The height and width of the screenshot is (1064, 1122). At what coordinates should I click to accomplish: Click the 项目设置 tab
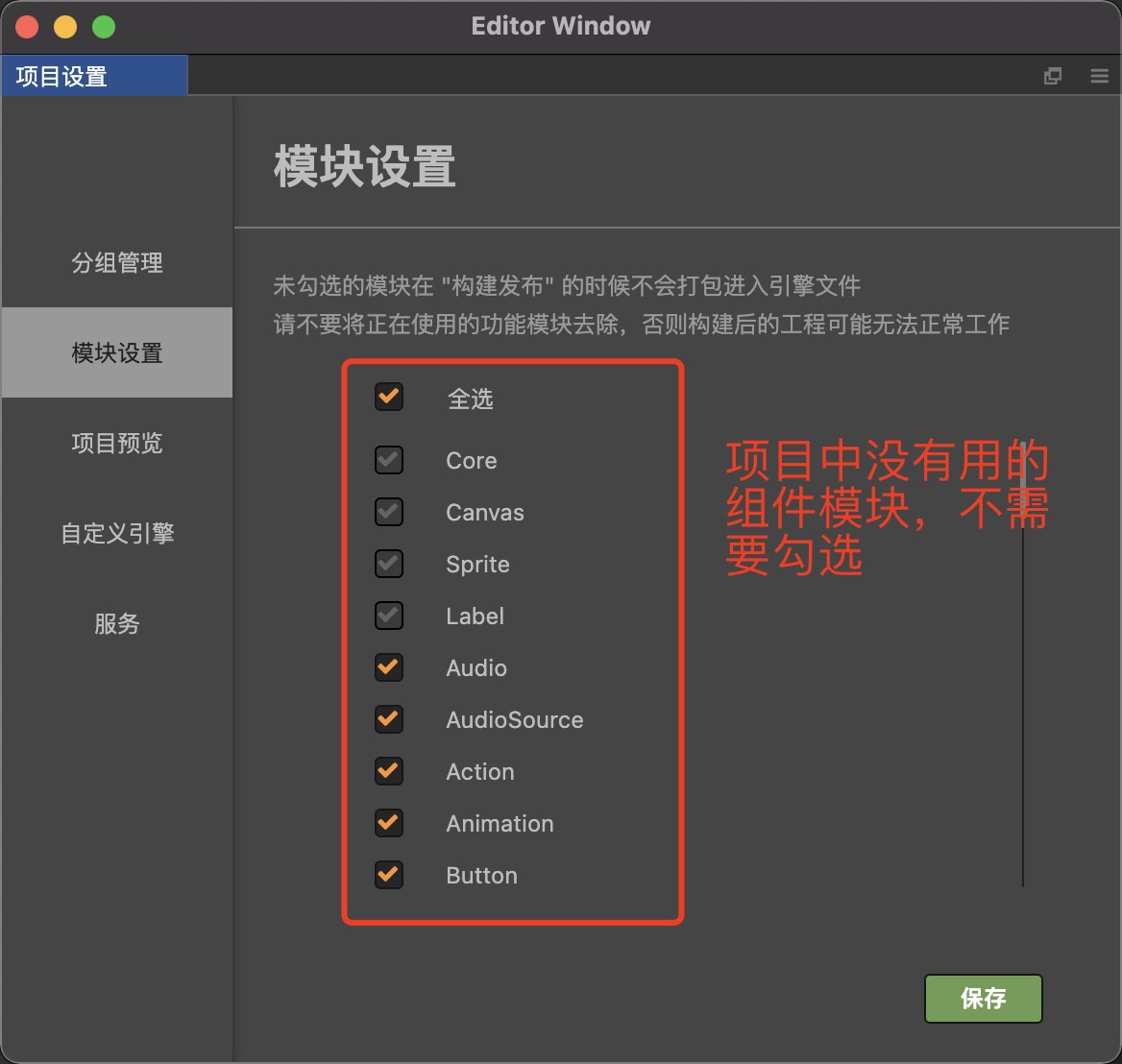click(x=93, y=75)
